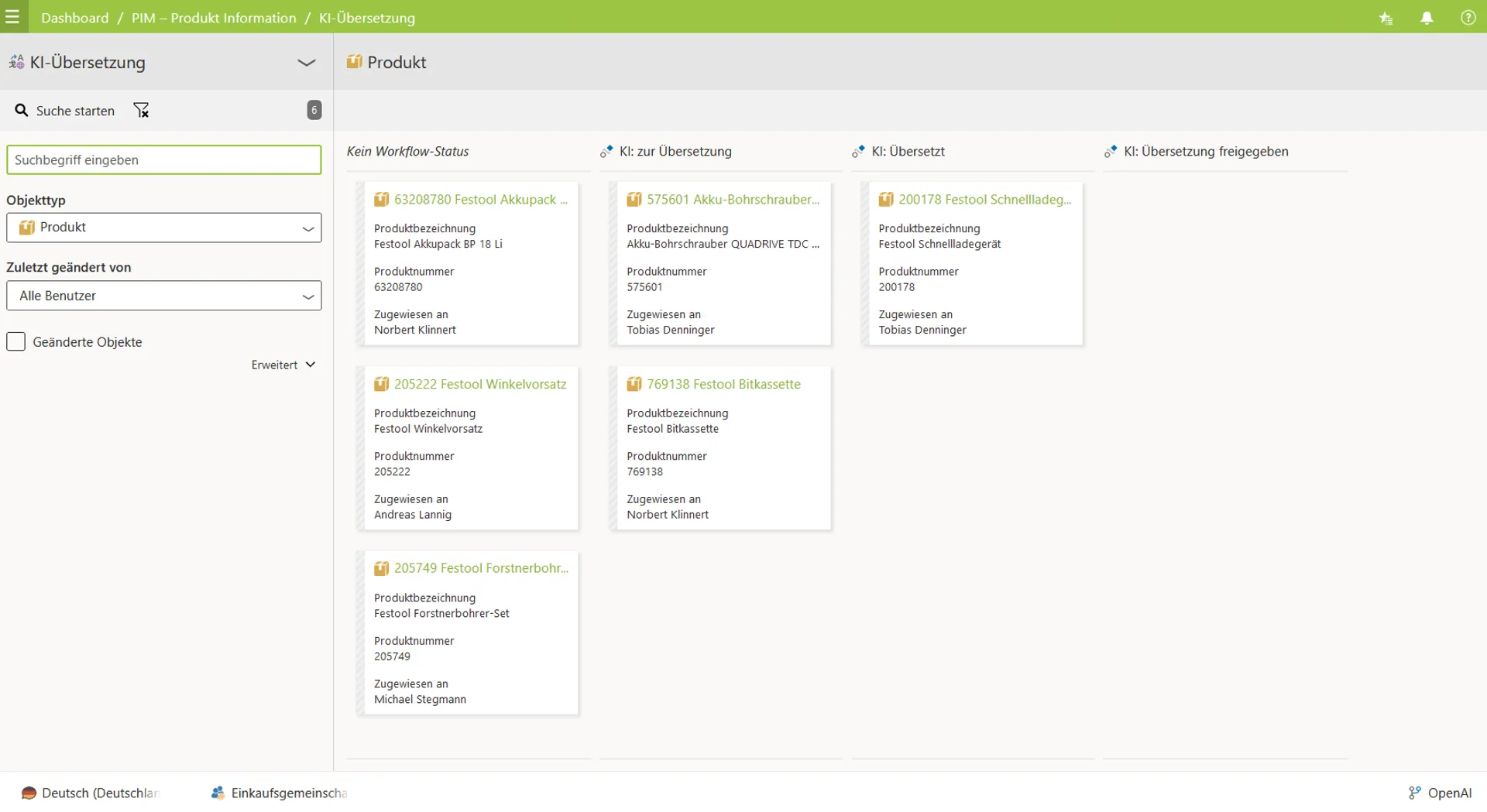Viewport: 1487px width, 812px height.
Task: Open the Alle Benutzer dropdown
Action: [x=164, y=296]
